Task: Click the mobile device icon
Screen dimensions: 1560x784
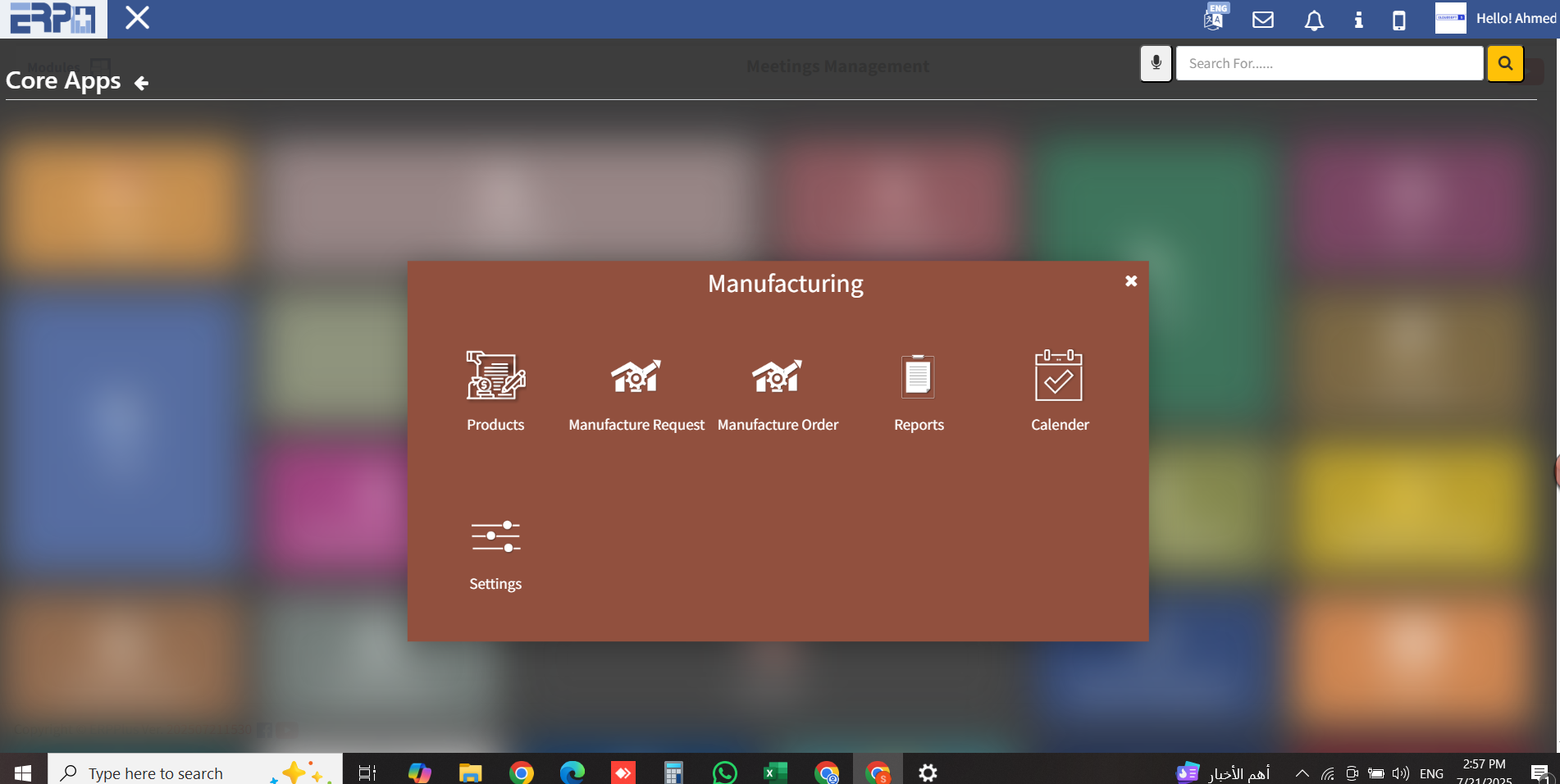Action: 1399,20
